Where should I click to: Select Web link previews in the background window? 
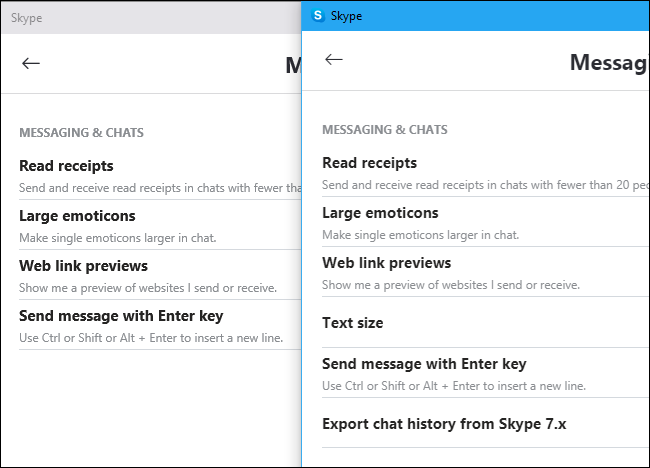[83, 266]
